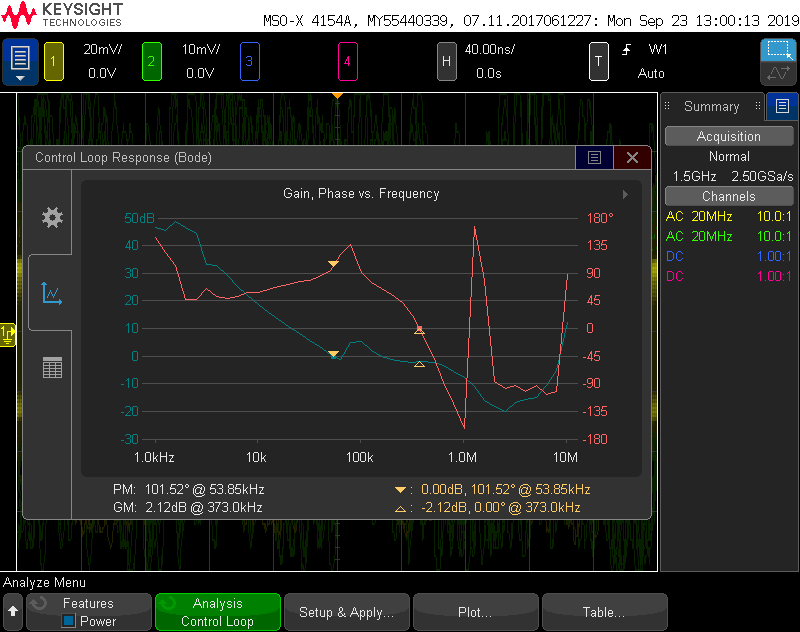Click the Summary panel header

[711, 107]
